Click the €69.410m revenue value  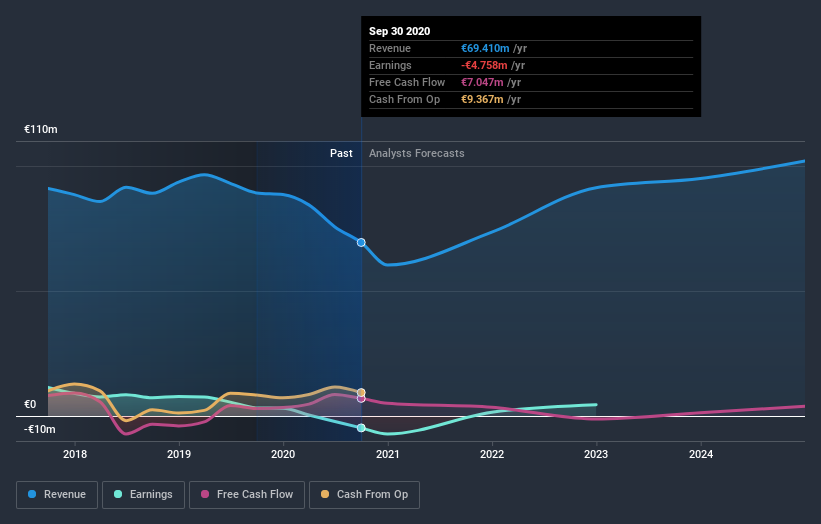pos(485,48)
